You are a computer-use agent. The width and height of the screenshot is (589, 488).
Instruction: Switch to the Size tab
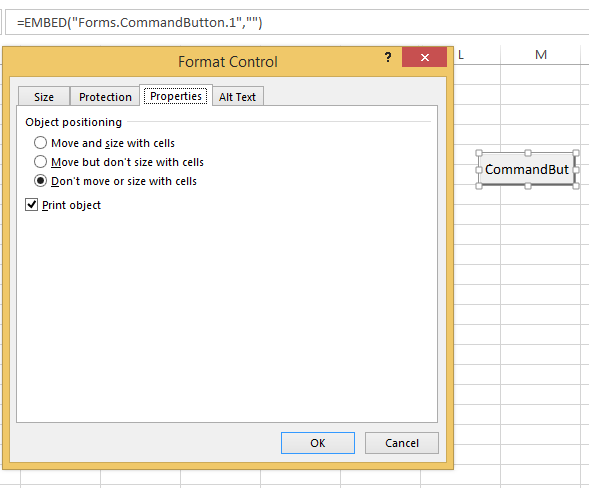44,97
